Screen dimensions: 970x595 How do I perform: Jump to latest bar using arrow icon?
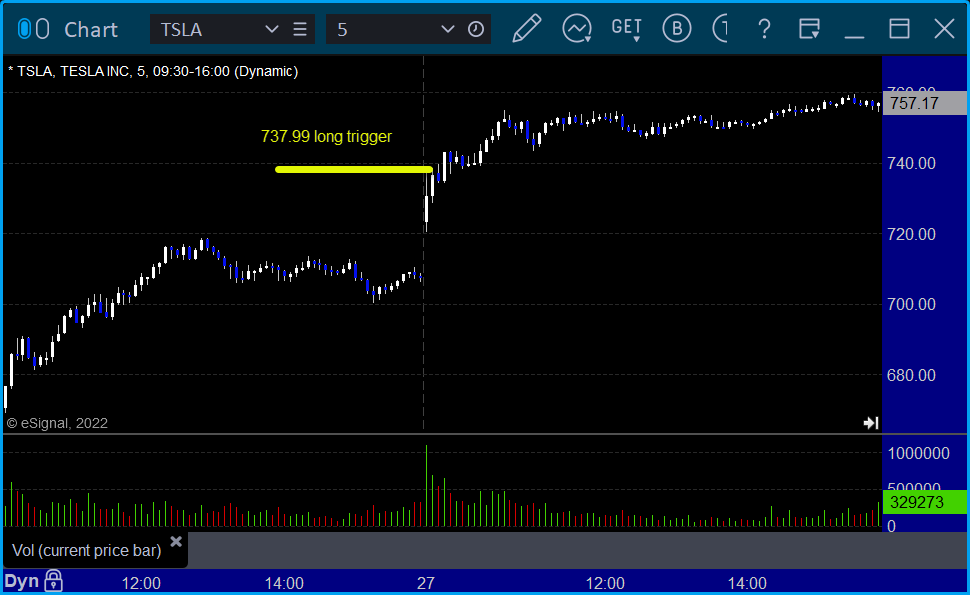click(x=871, y=423)
